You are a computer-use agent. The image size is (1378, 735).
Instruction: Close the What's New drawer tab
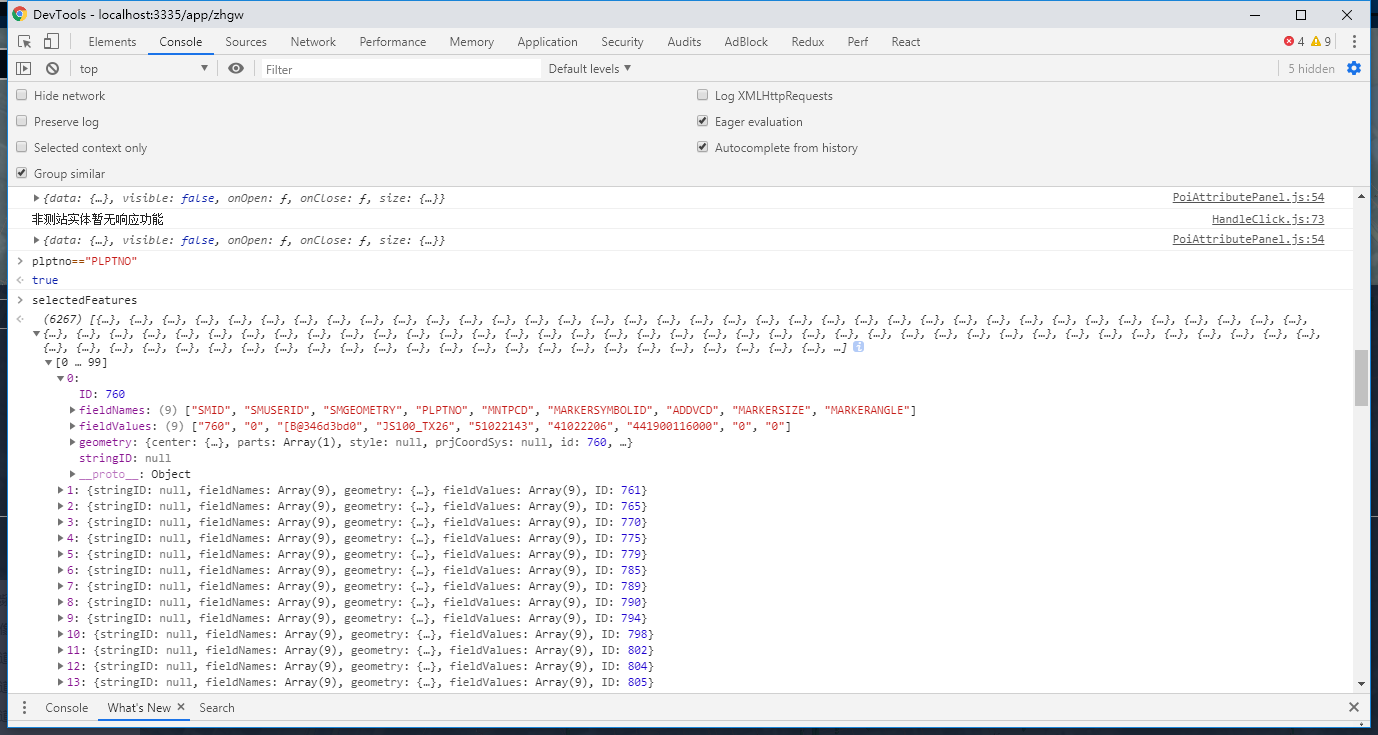(181, 707)
